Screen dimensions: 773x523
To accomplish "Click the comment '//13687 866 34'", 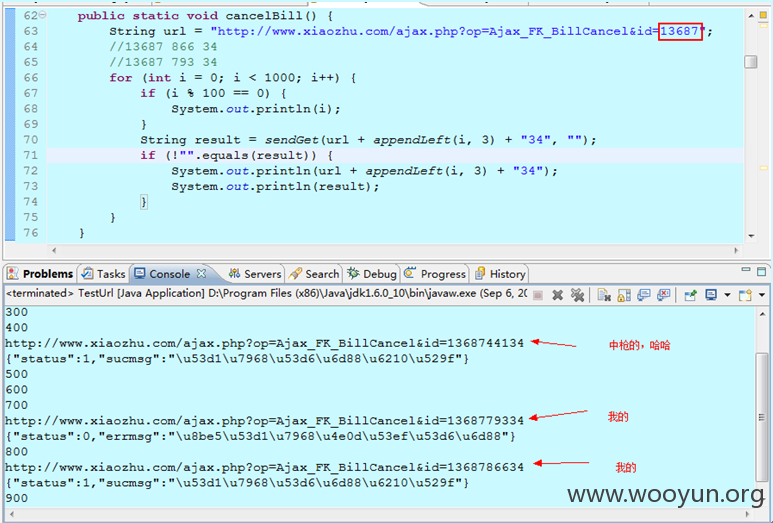I will (x=163, y=47).
